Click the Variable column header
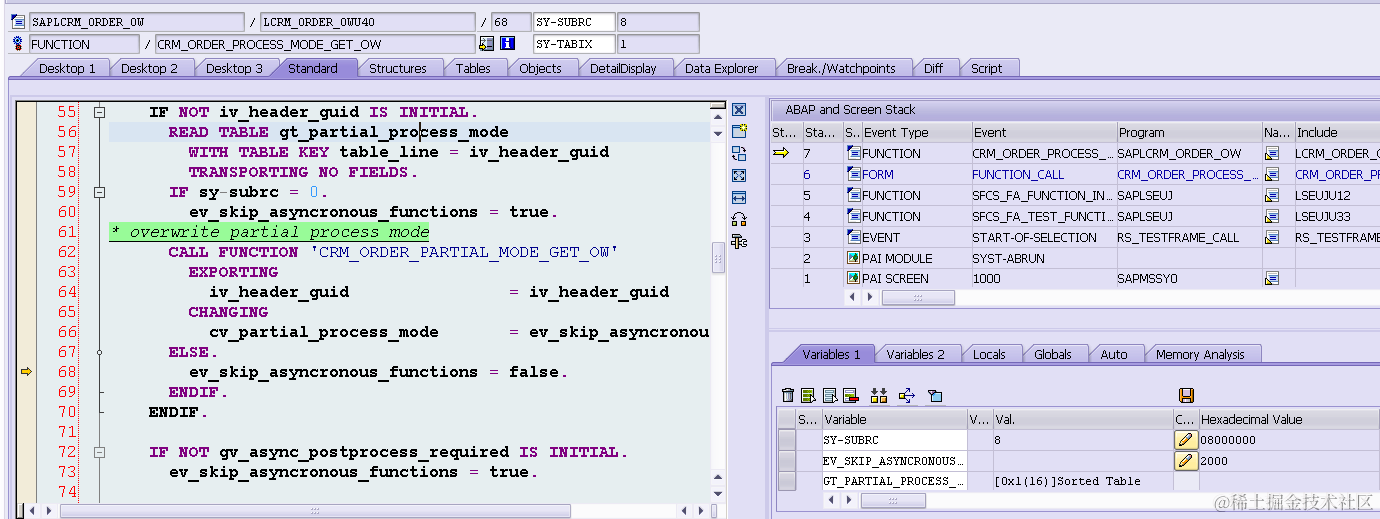 (x=893, y=419)
